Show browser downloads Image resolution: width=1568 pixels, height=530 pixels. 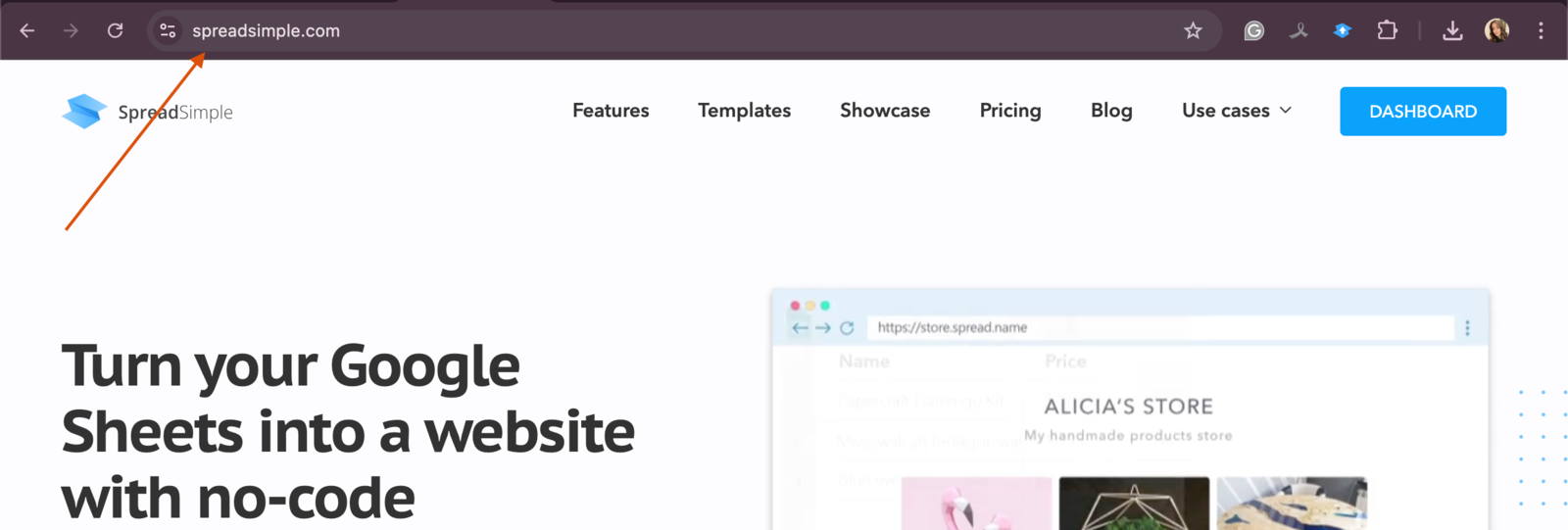click(1452, 30)
